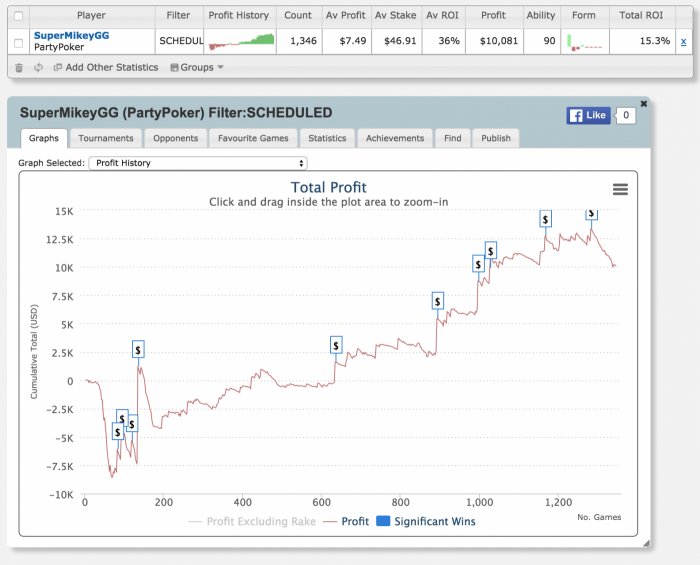Screen dimensions: 700x565
Task: Click the significant win marker near 2.5K at game 130
Action: click(138, 349)
